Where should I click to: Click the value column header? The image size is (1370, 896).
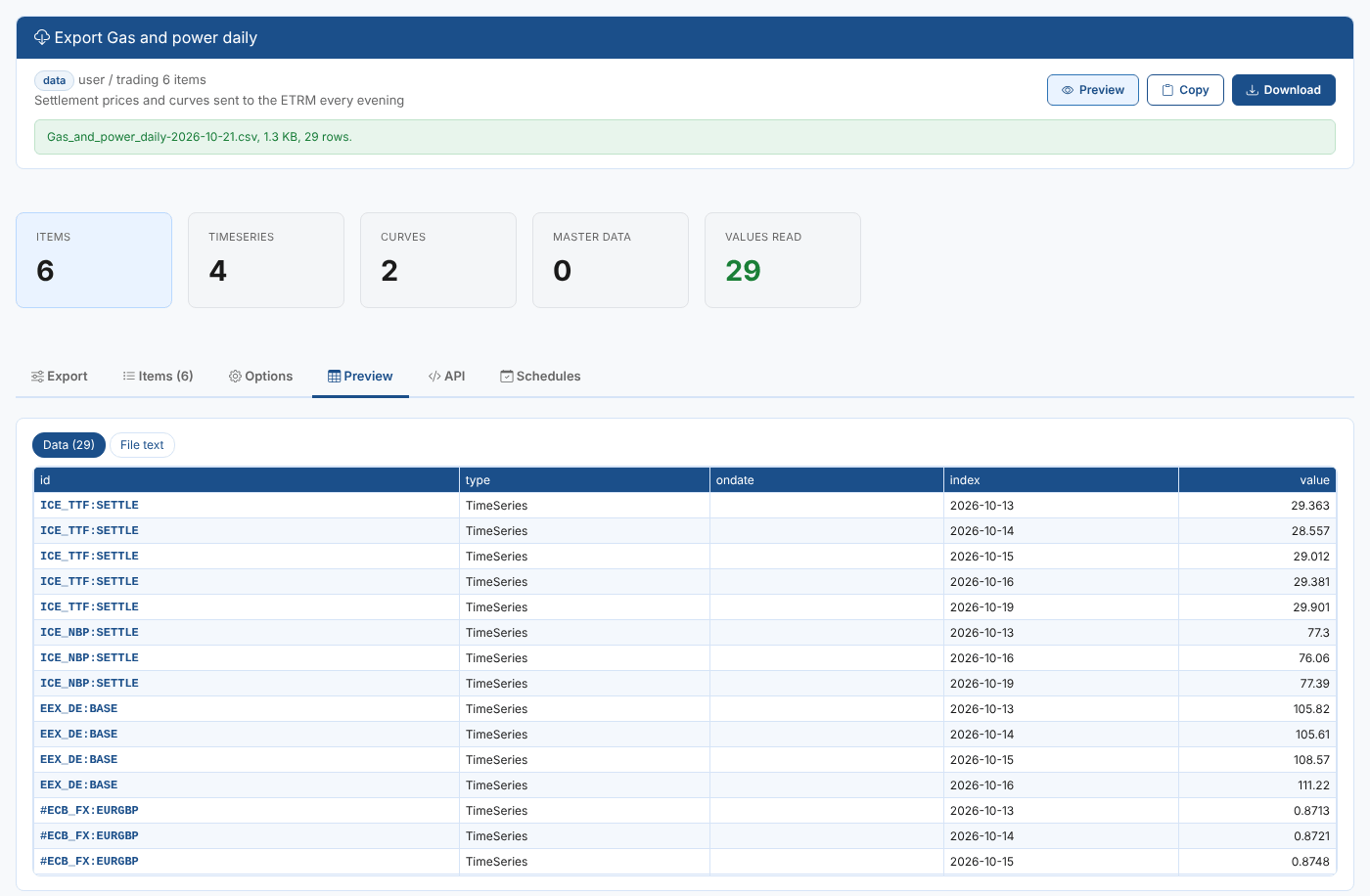[1257, 480]
